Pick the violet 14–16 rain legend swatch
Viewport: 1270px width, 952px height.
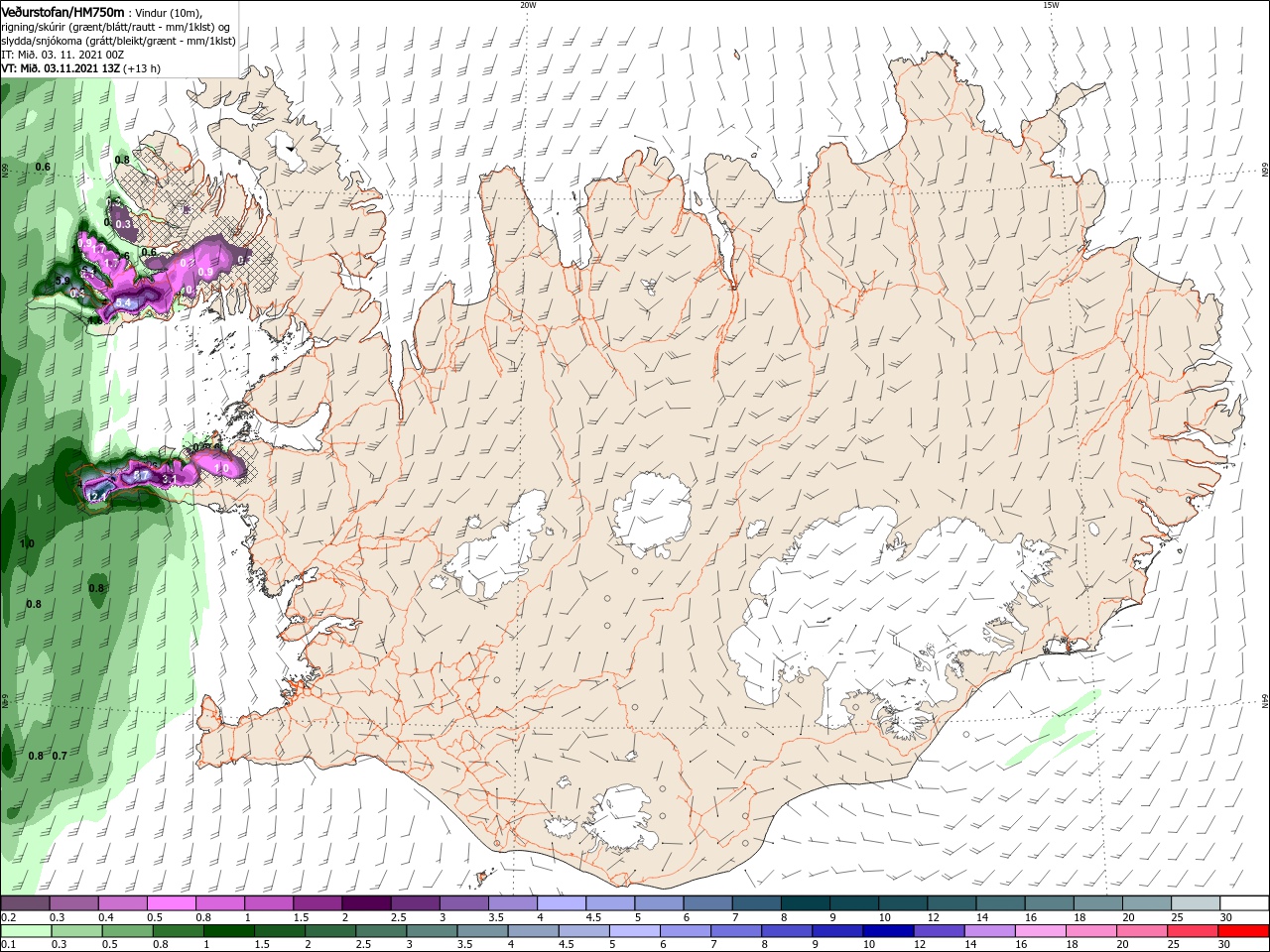click(988, 931)
